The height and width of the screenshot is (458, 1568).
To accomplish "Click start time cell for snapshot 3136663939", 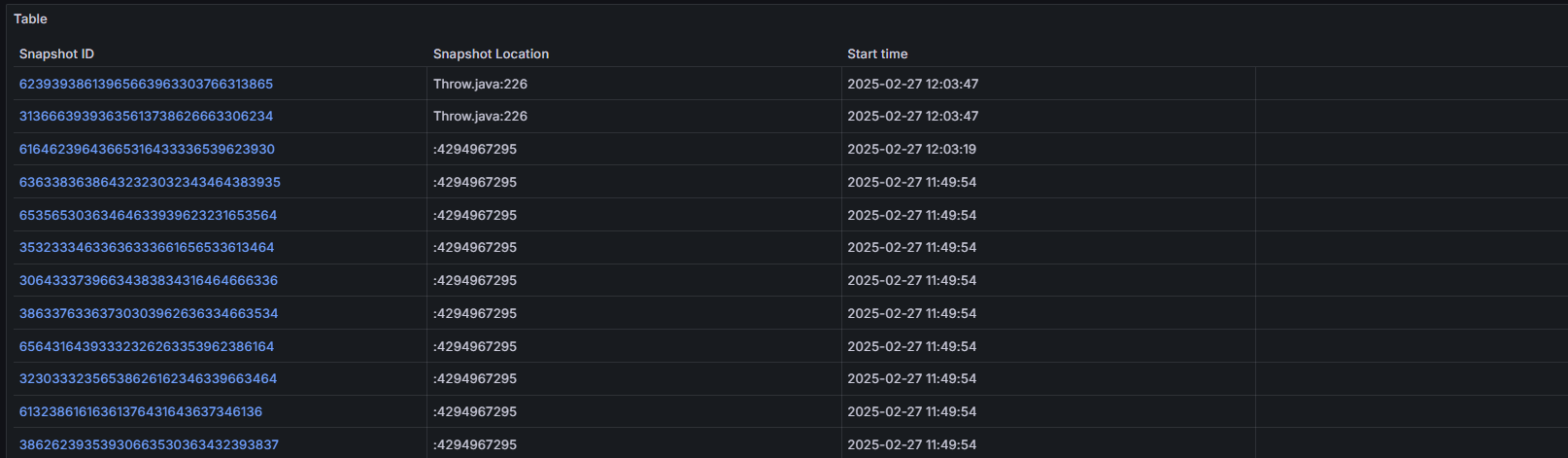I will (912, 117).
